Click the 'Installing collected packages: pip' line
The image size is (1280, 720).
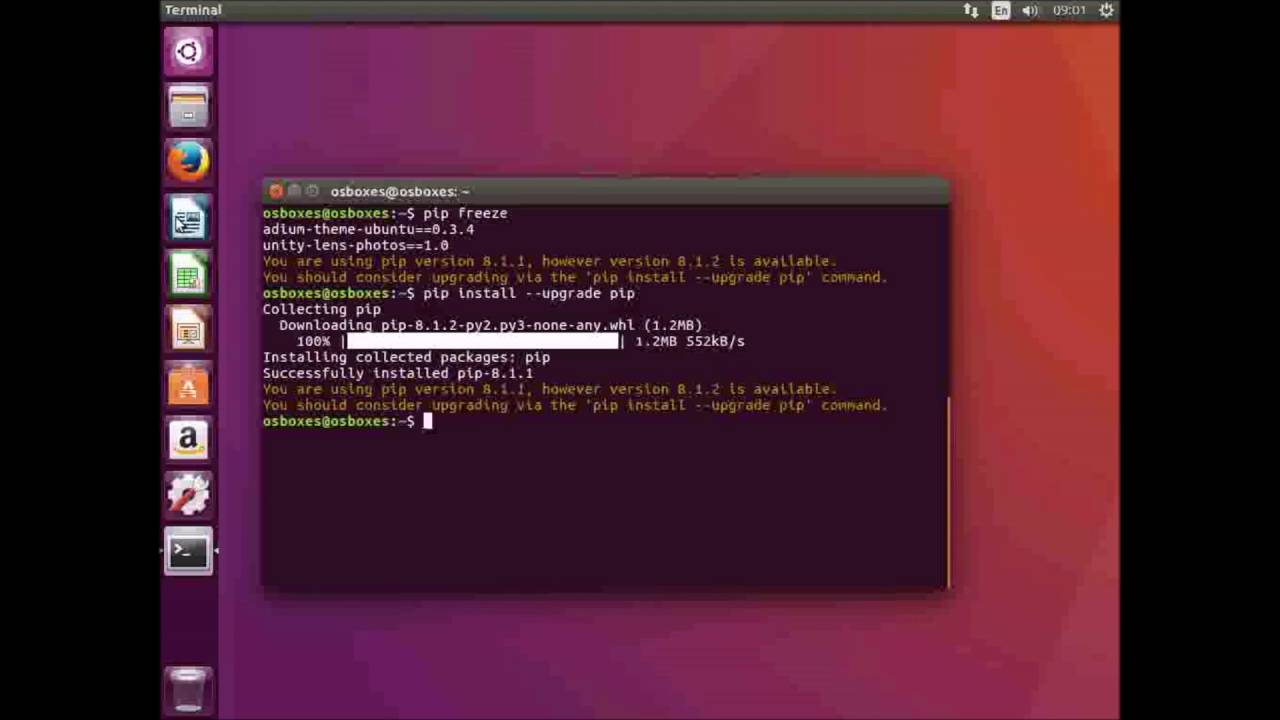click(x=406, y=357)
